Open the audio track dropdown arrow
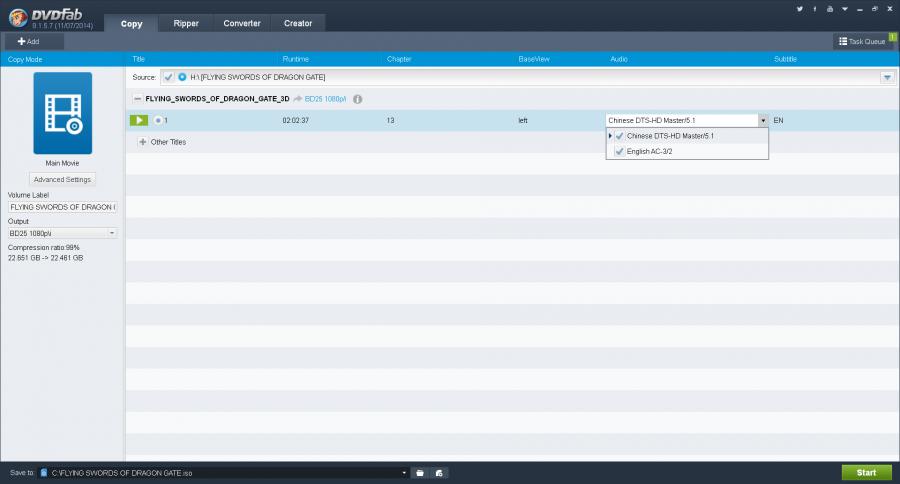The width and height of the screenshot is (900, 484). 763,121
